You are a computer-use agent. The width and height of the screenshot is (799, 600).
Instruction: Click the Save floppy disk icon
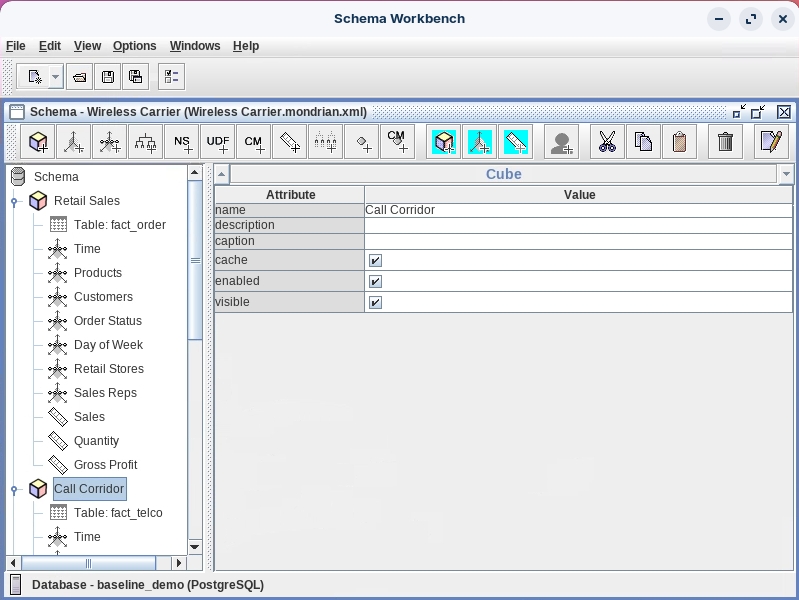pyautogui.click(x=108, y=77)
